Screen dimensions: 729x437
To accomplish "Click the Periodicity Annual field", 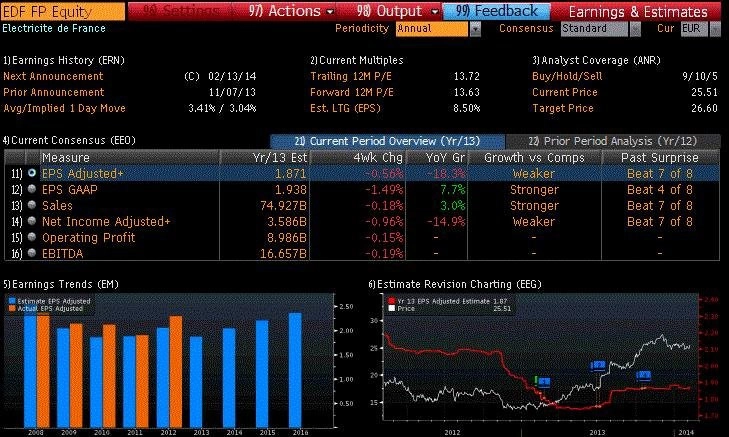I will [432, 29].
